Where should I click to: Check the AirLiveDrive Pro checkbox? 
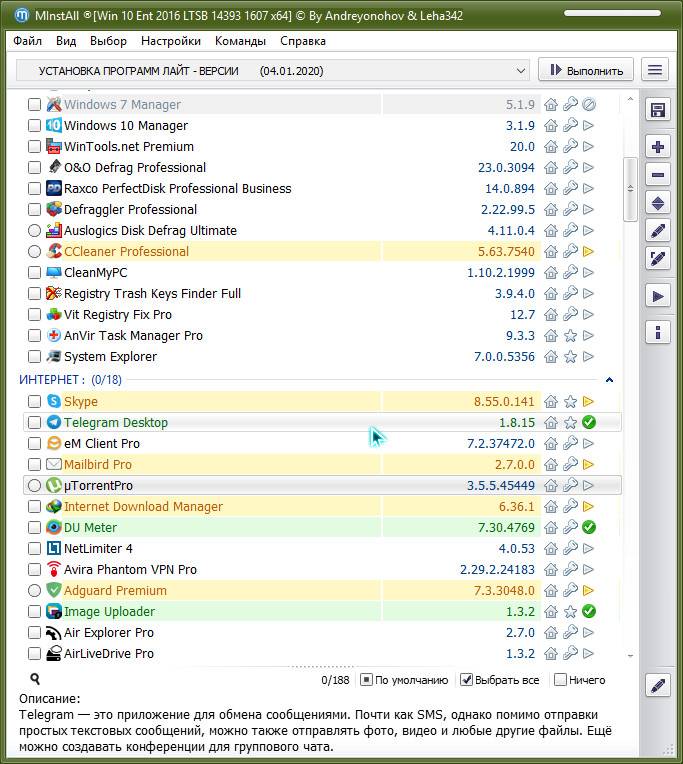coord(34,653)
